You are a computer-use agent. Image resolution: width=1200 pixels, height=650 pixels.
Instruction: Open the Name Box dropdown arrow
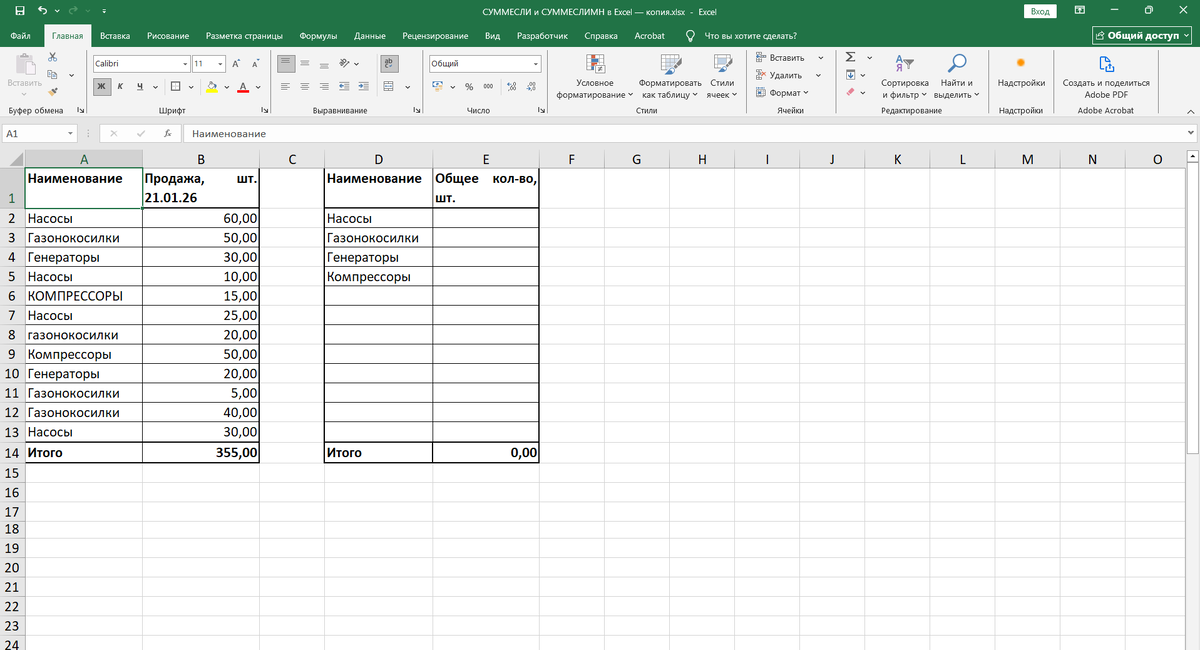pyautogui.click(x=70, y=133)
